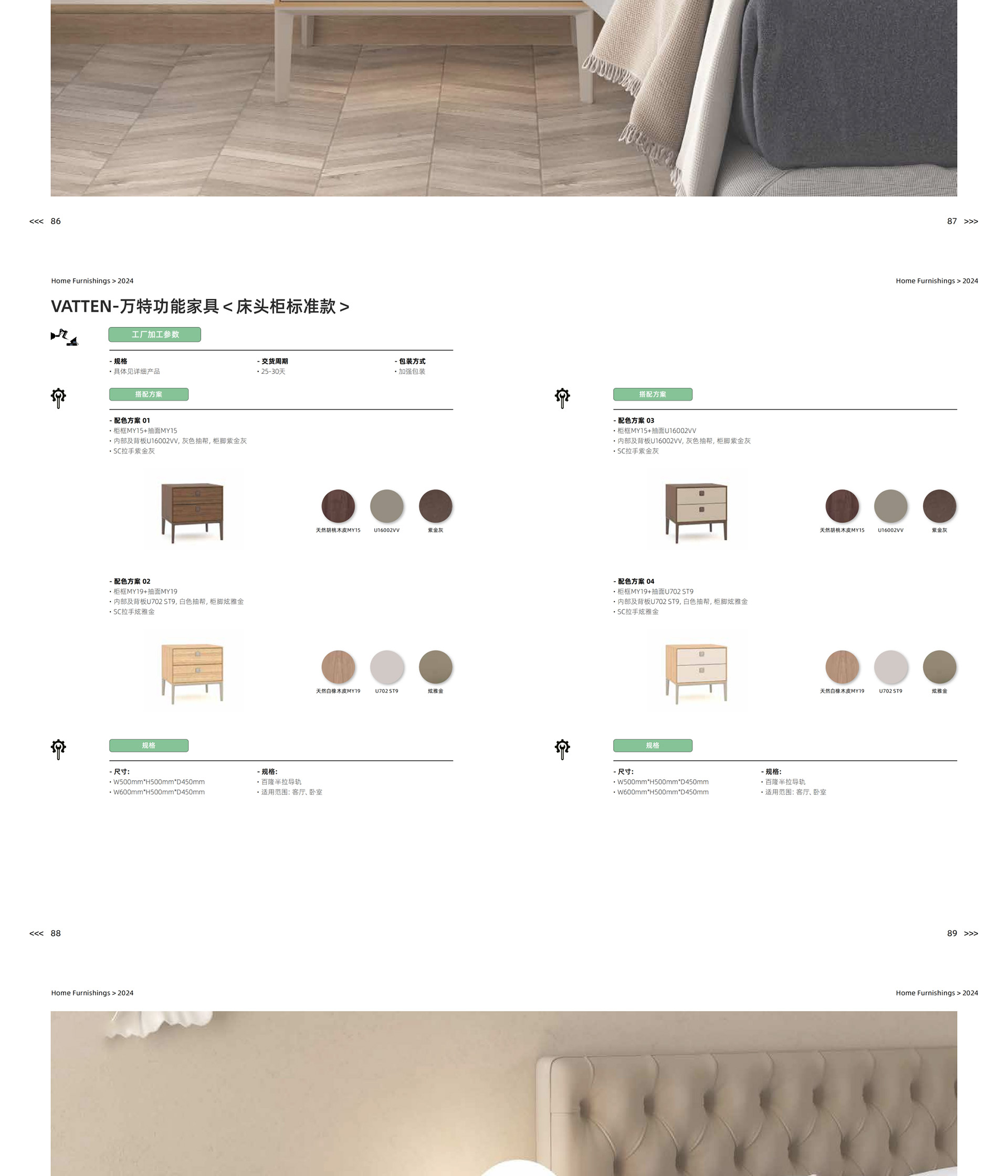
Task: Click the gear-wrench icon beside right 规格 label
Action: (x=562, y=749)
